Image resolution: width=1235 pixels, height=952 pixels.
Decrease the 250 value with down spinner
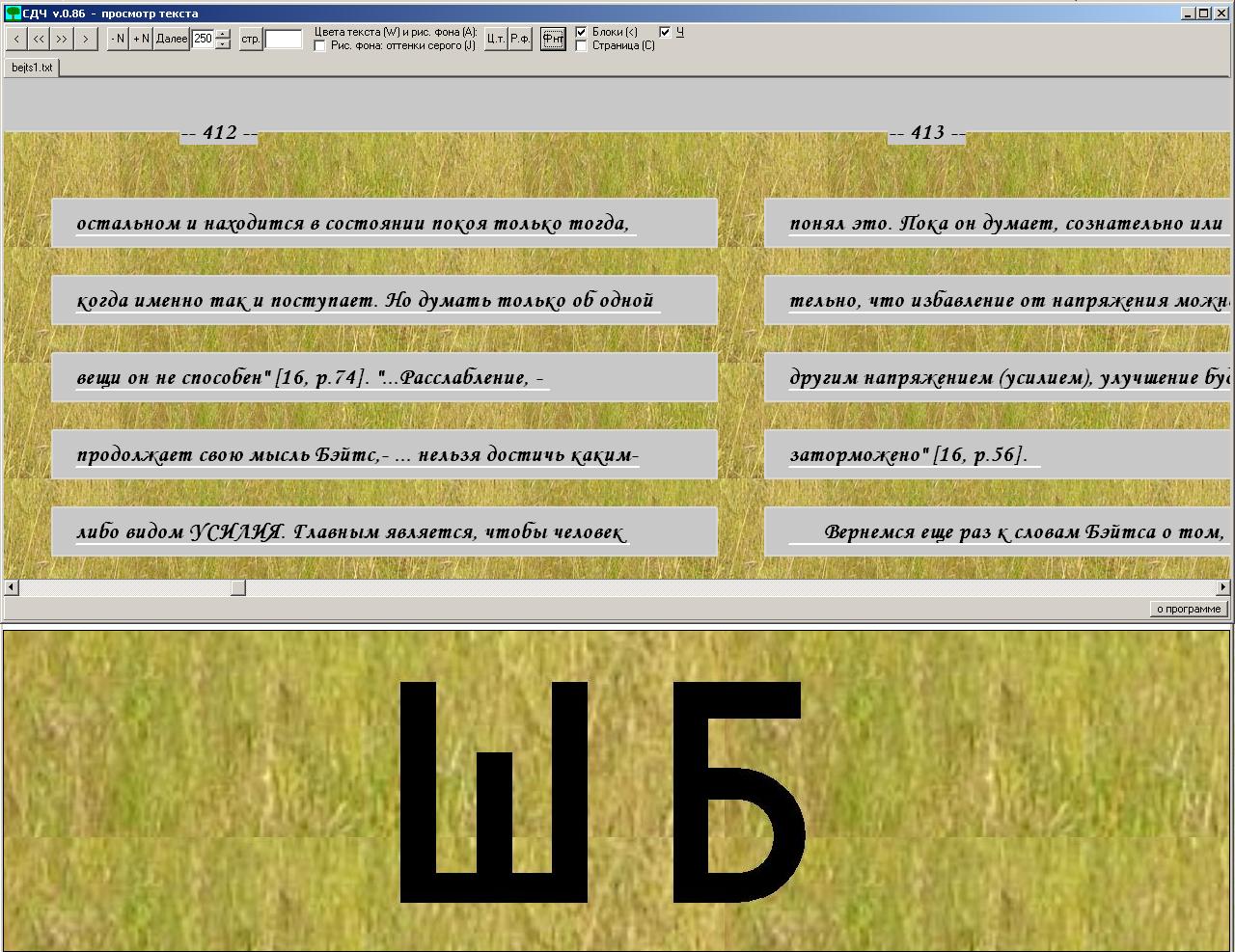(x=223, y=44)
